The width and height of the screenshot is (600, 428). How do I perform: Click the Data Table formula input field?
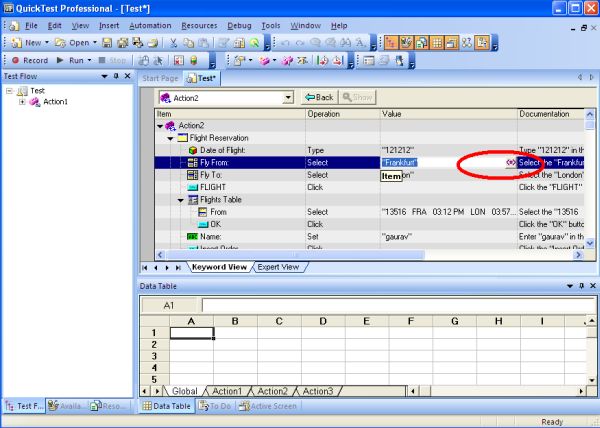[398, 305]
